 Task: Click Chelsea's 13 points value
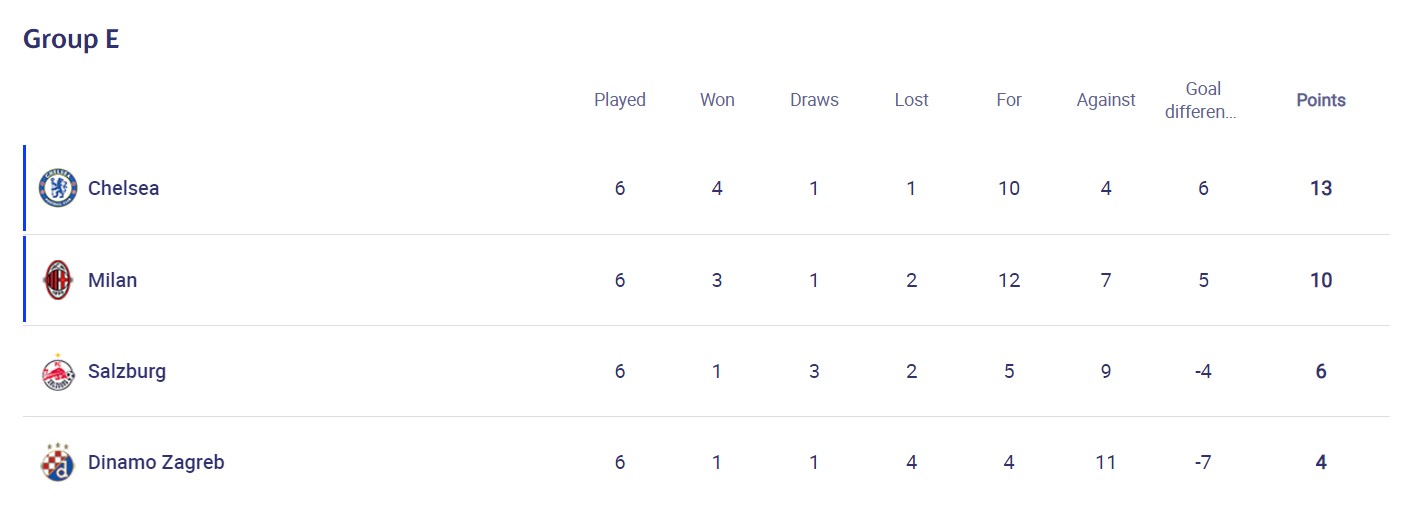pyautogui.click(x=1321, y=188)
